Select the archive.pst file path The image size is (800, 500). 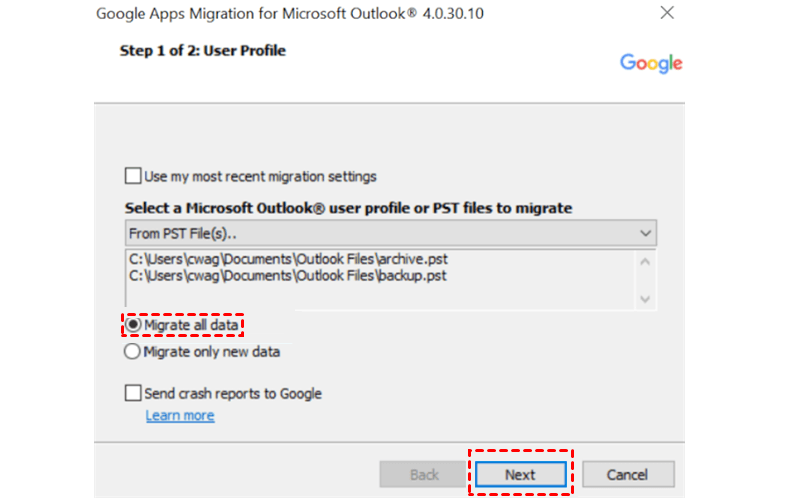pyautogui.click(x=287, y=260)
